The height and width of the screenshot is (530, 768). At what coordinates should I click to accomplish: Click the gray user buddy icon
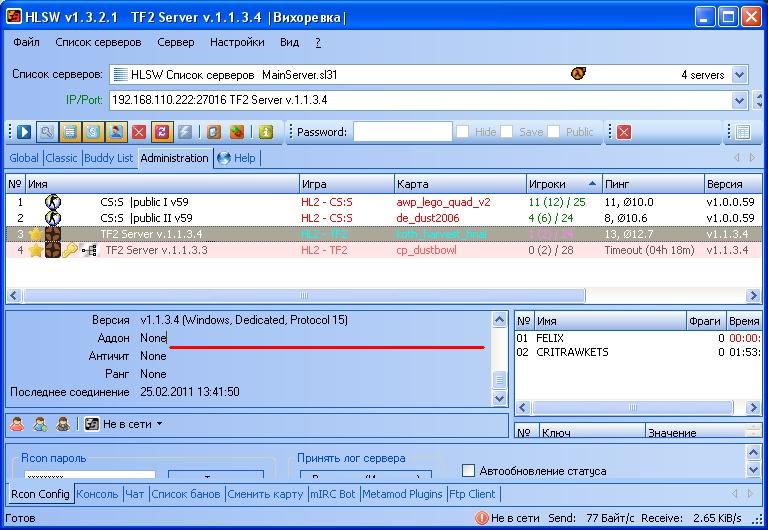coord(63,424)
